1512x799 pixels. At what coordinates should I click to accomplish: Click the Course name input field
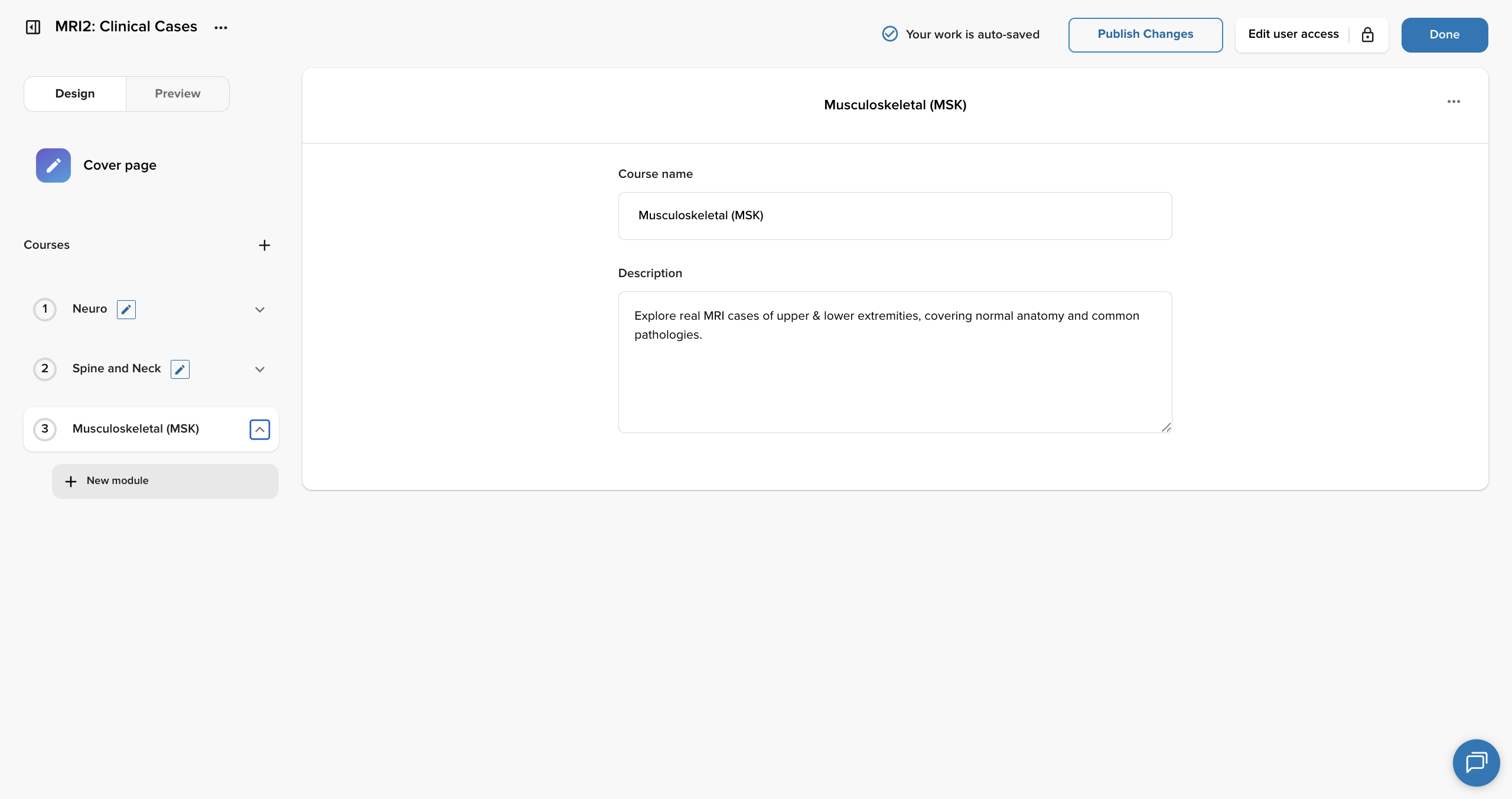(895, 216)
